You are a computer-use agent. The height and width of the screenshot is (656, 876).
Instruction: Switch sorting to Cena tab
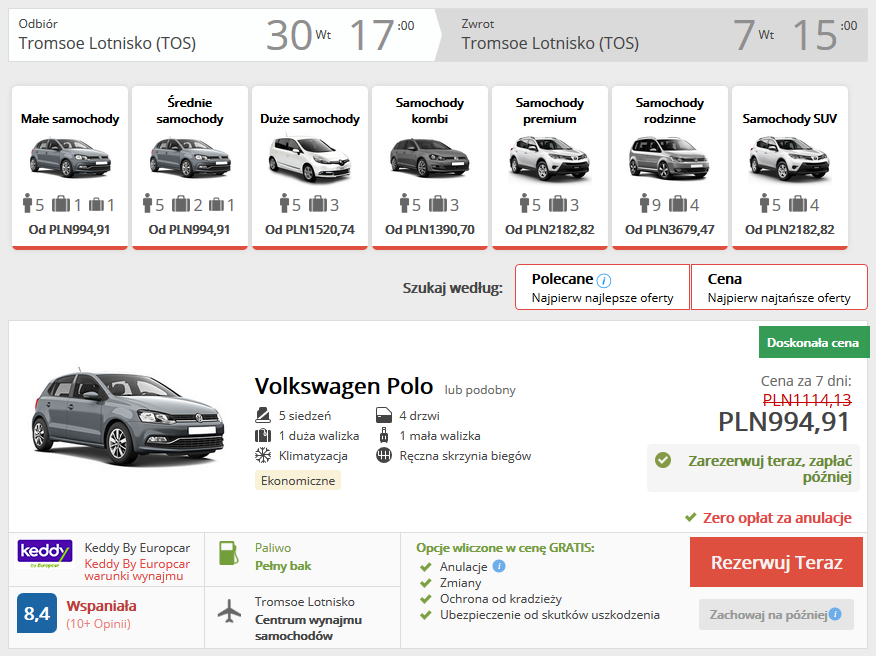pos(779,287)
